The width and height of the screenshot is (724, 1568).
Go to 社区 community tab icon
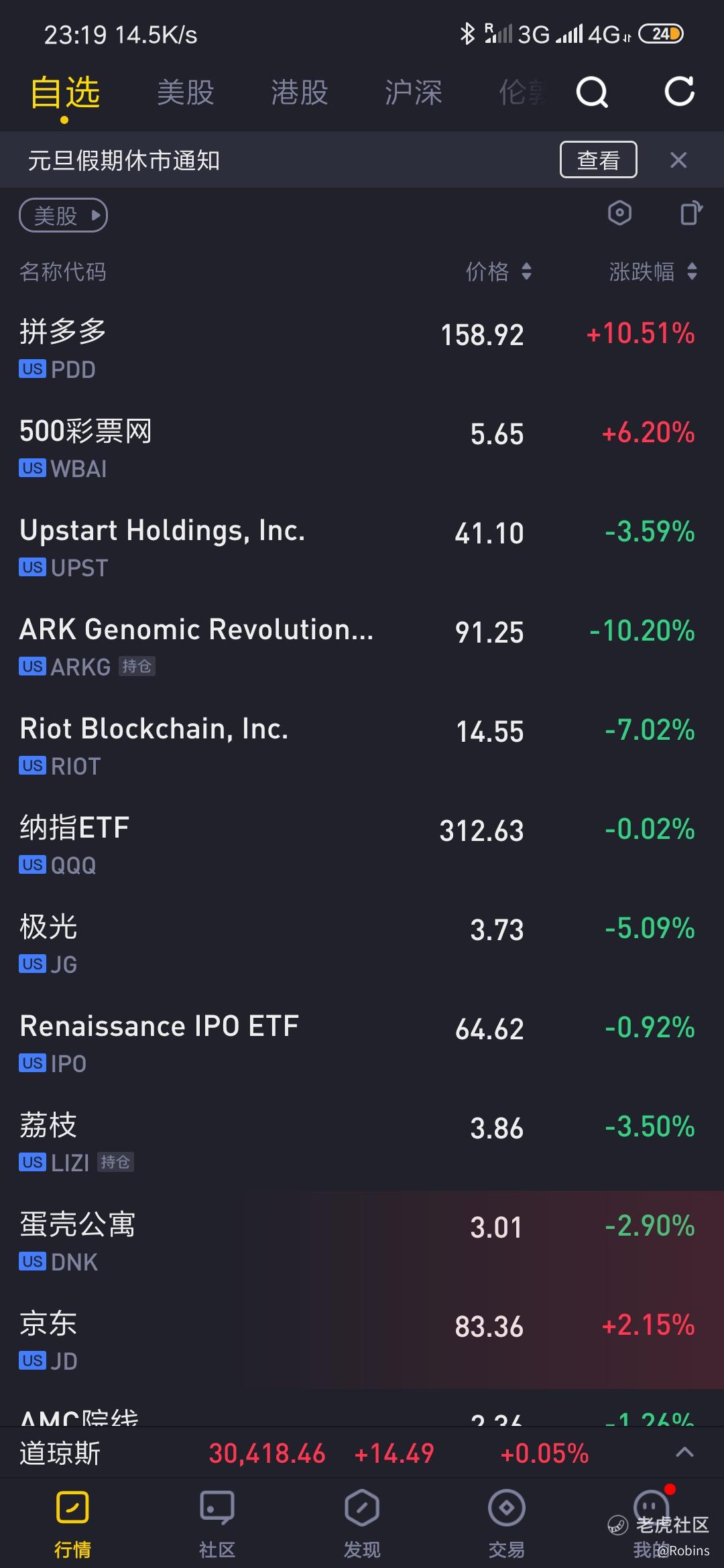pyautogui.click(x=217, y=1508)
